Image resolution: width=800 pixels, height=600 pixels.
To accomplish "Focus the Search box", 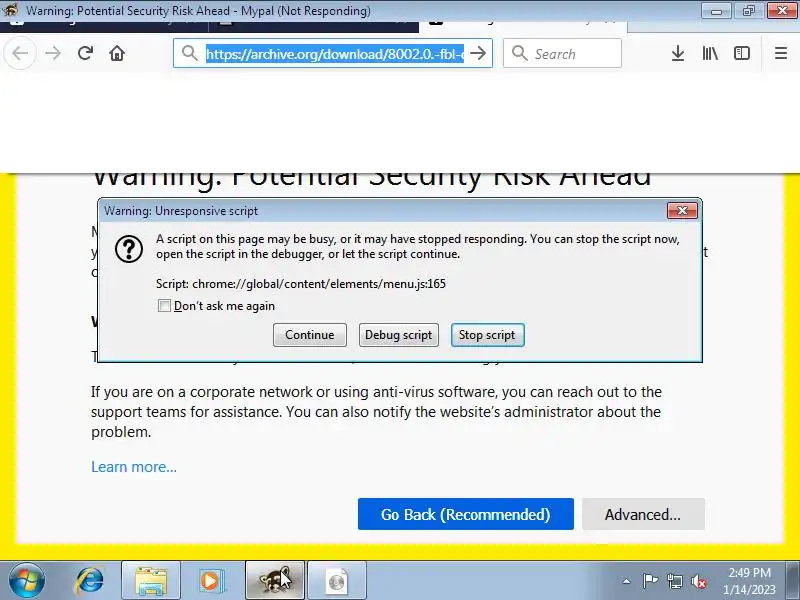I will 562,53.
